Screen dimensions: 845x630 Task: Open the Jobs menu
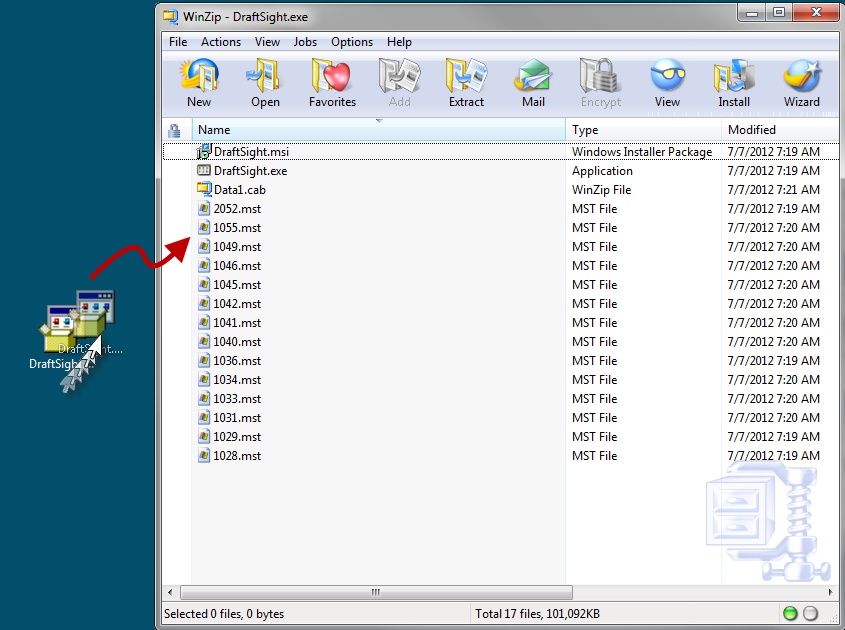click(305, 42)
